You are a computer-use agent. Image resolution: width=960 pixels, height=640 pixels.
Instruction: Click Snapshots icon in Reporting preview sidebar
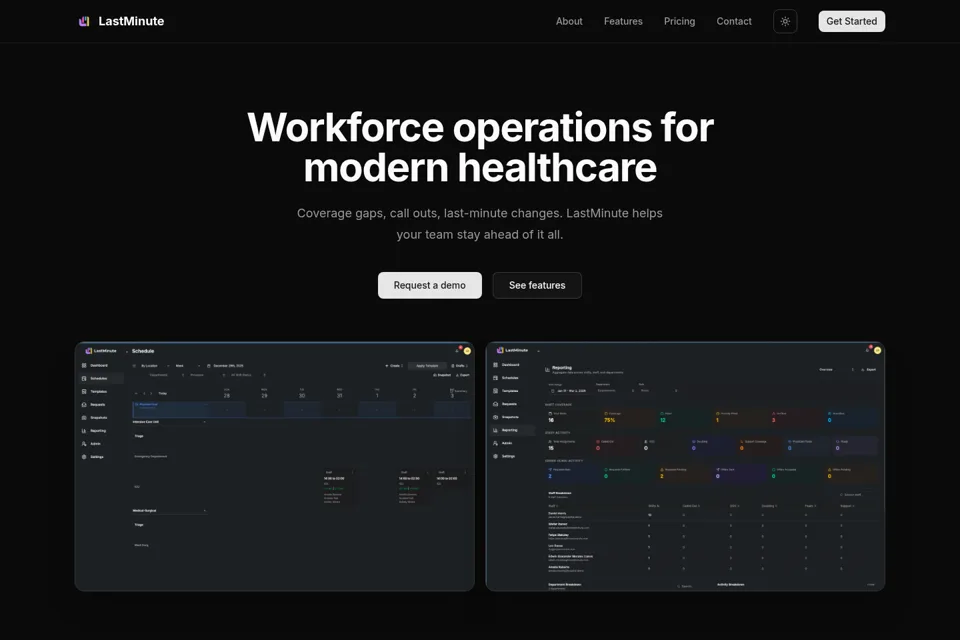click(495, 417)
